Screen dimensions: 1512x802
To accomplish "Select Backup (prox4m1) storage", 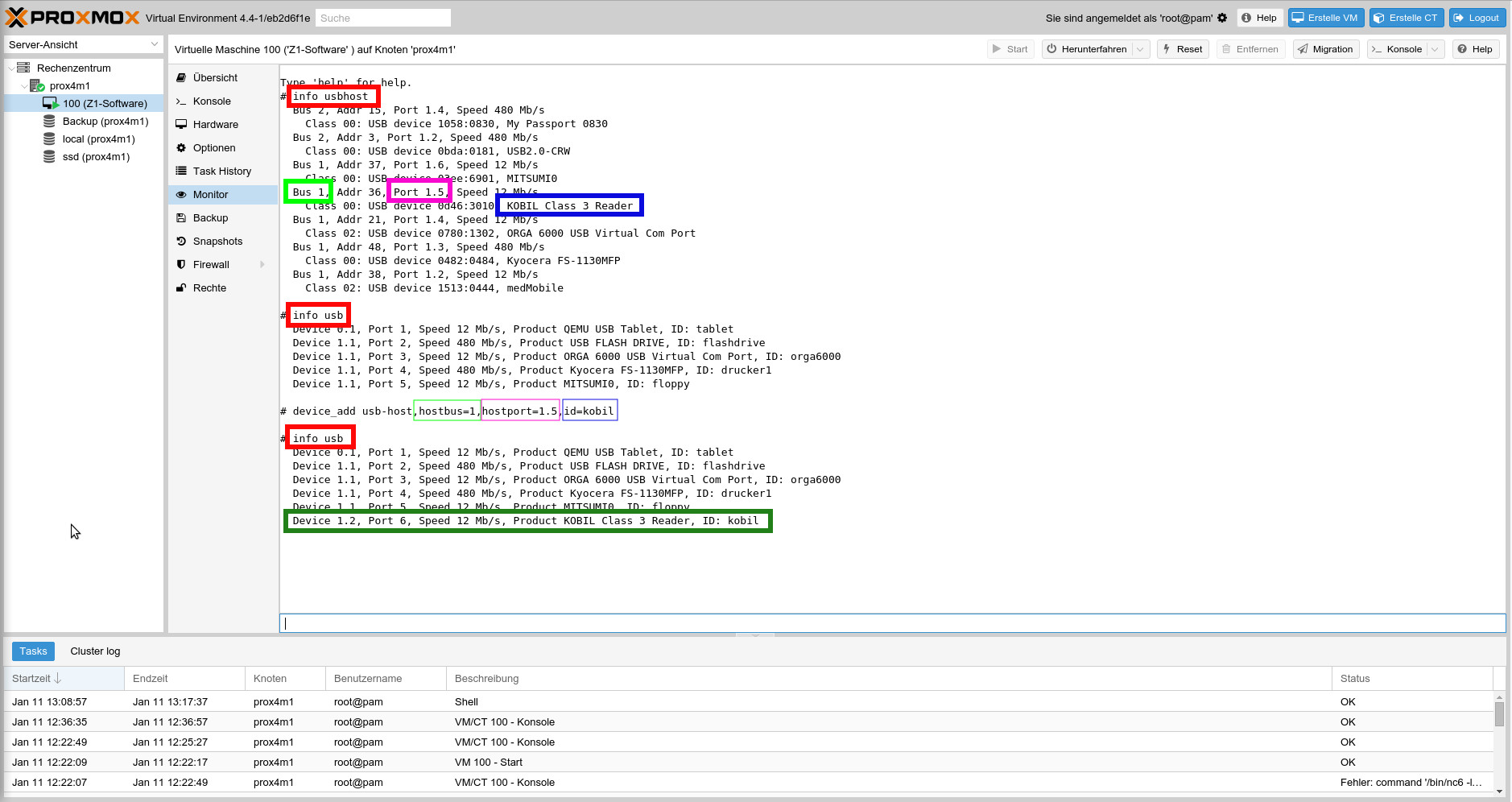I will click(x=105, y=122).
